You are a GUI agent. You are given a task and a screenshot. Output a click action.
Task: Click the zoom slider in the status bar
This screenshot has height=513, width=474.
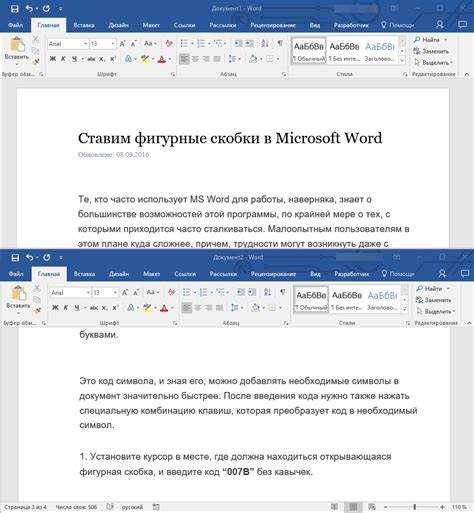[x=415, y=507]
